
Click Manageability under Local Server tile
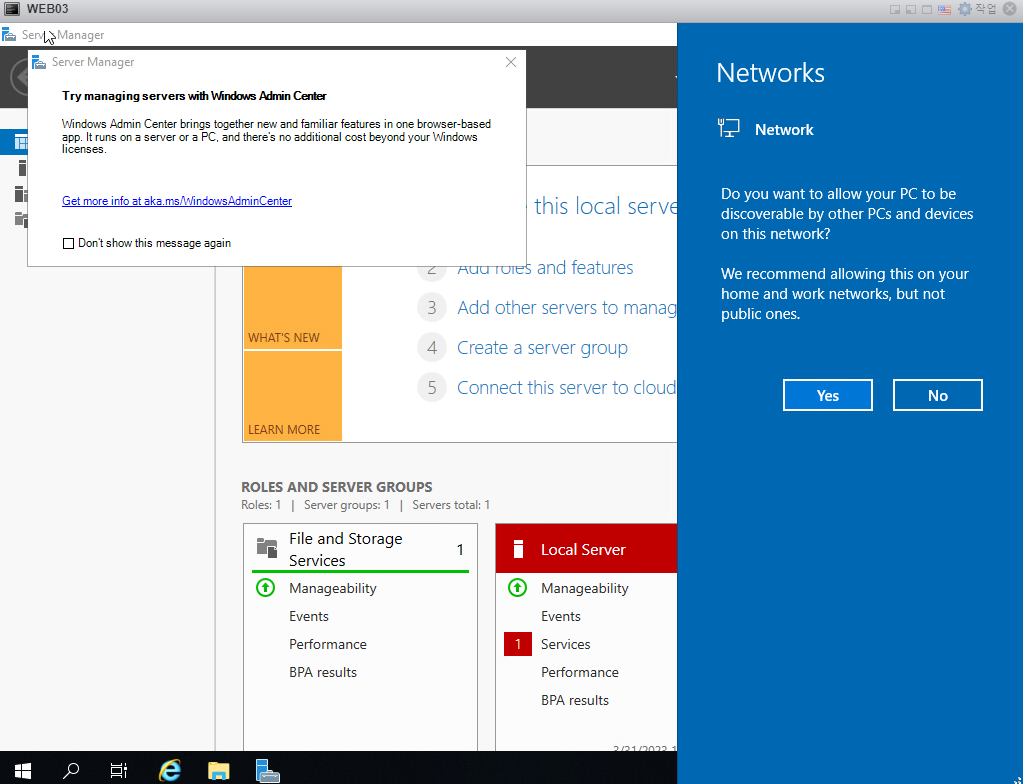coord(585,588)
